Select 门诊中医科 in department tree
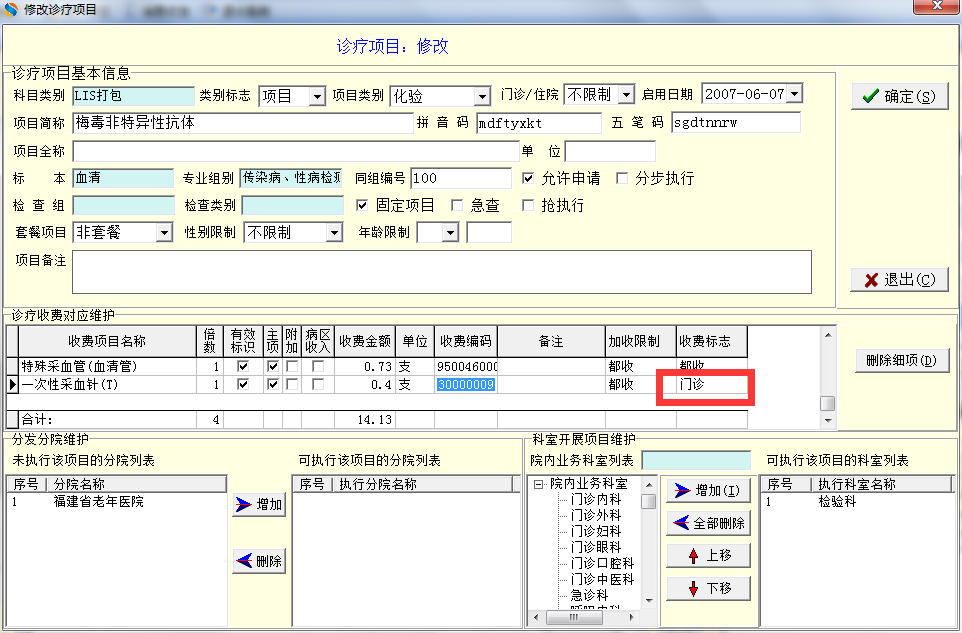 602,579
